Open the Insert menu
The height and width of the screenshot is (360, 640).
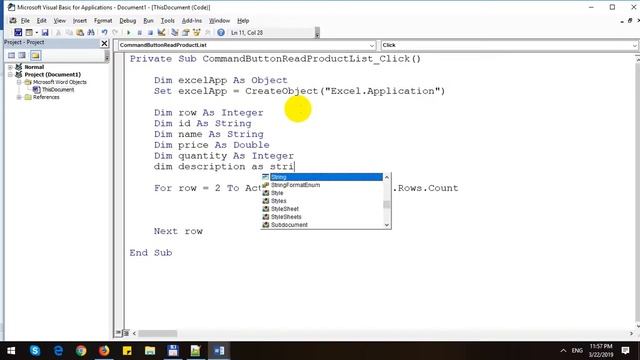tap(80, 20)
